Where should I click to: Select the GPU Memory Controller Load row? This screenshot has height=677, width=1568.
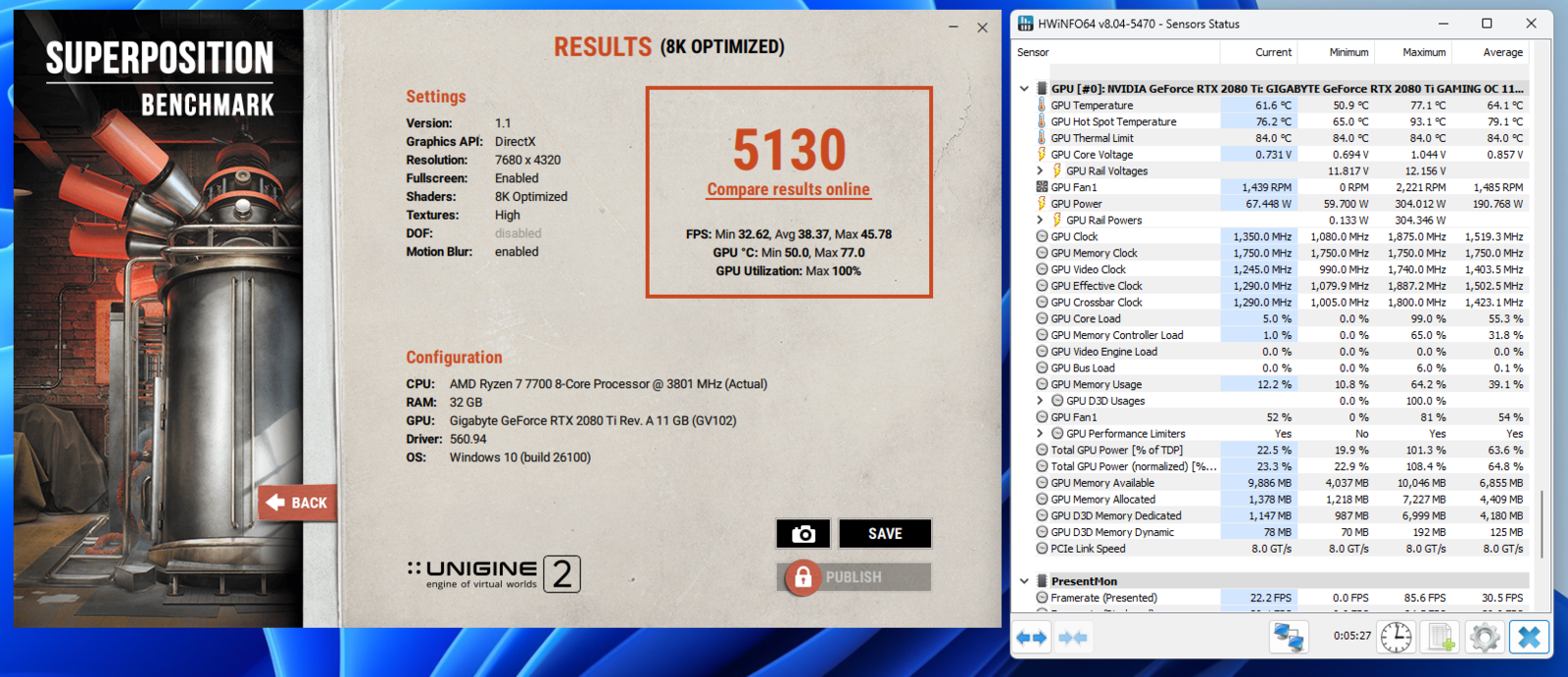click(1279, 335)
